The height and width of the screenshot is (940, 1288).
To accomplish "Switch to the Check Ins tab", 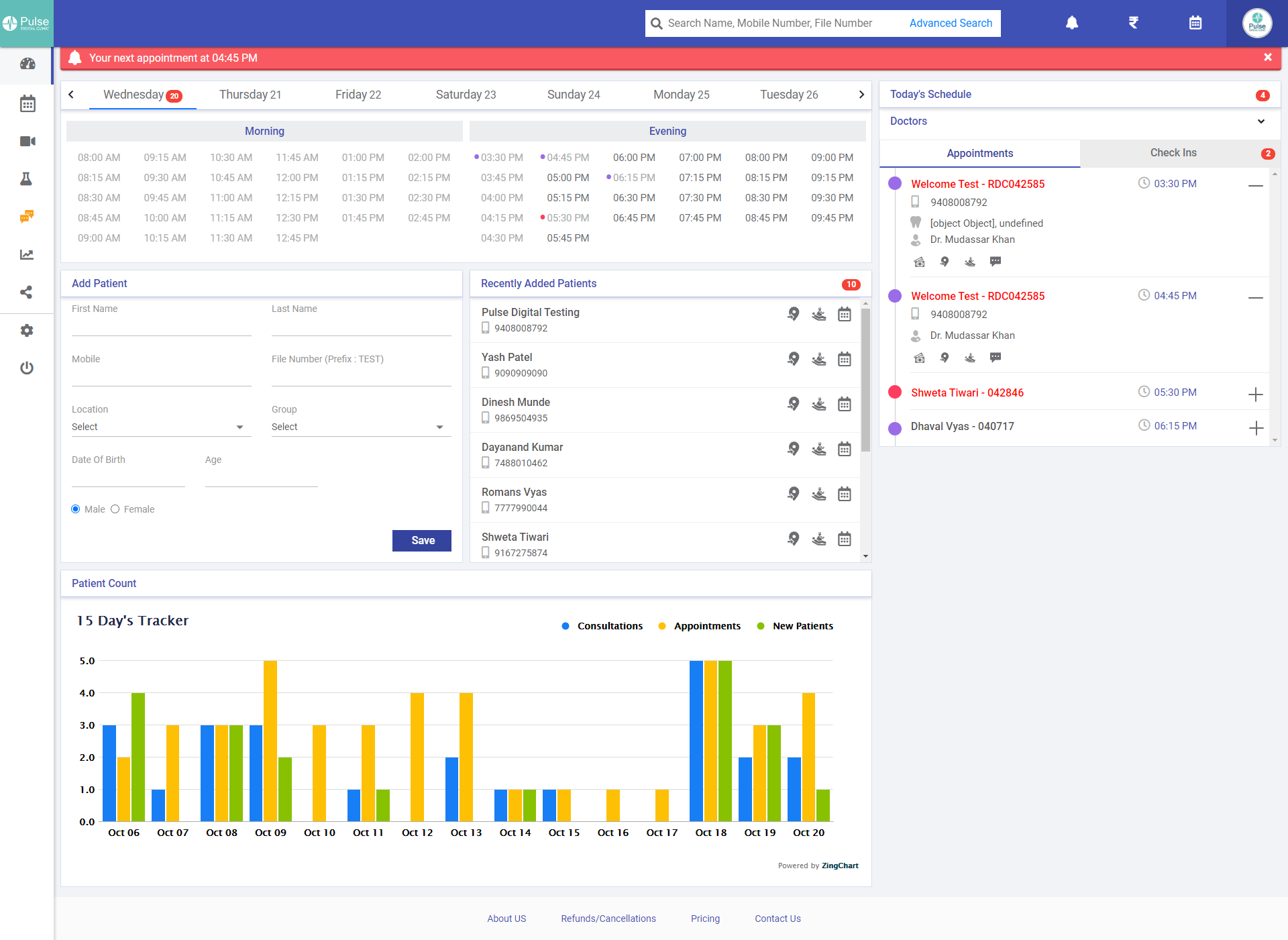I will coord(1173,153).
